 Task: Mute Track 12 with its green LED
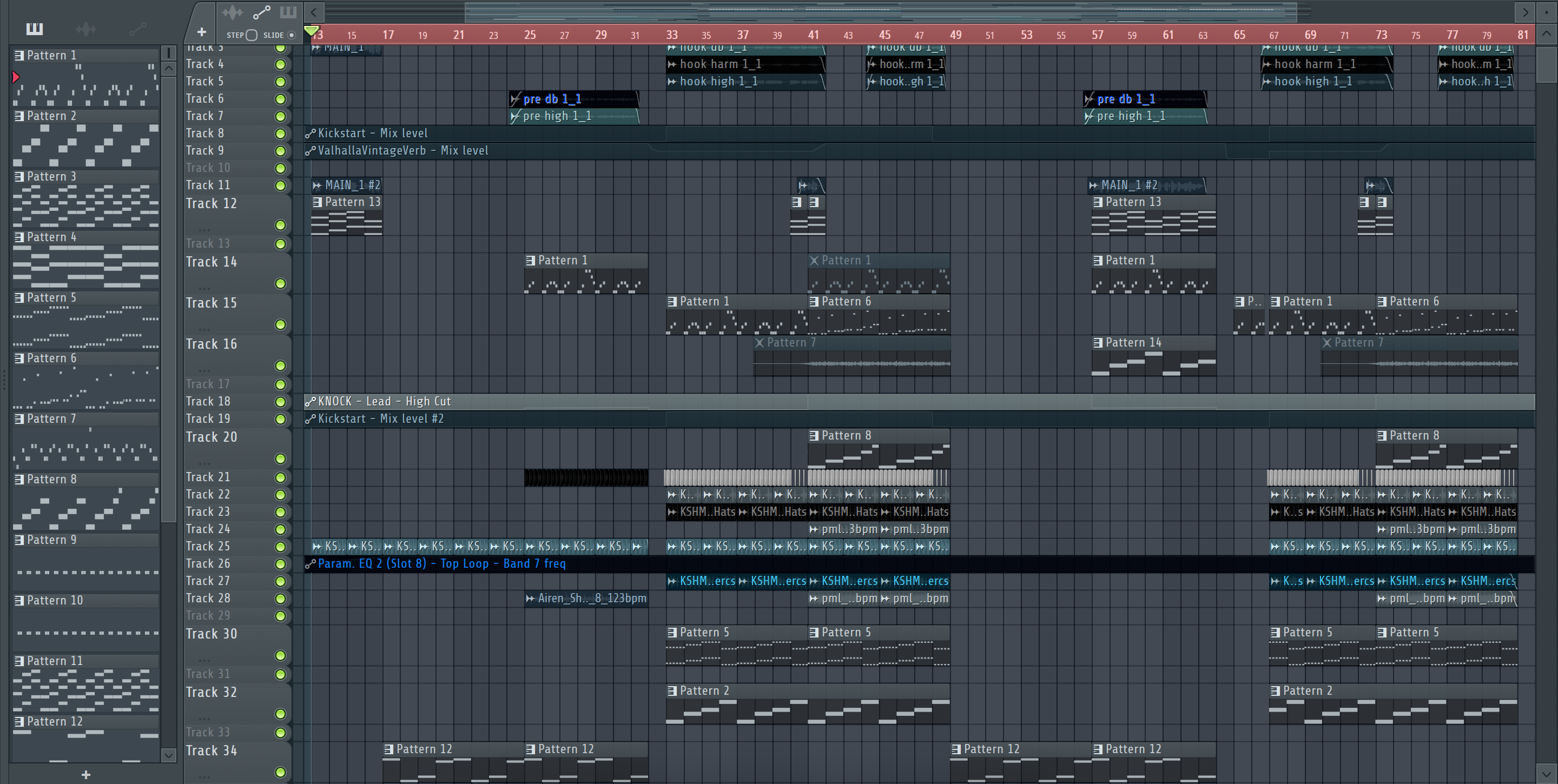coord(280,225)
